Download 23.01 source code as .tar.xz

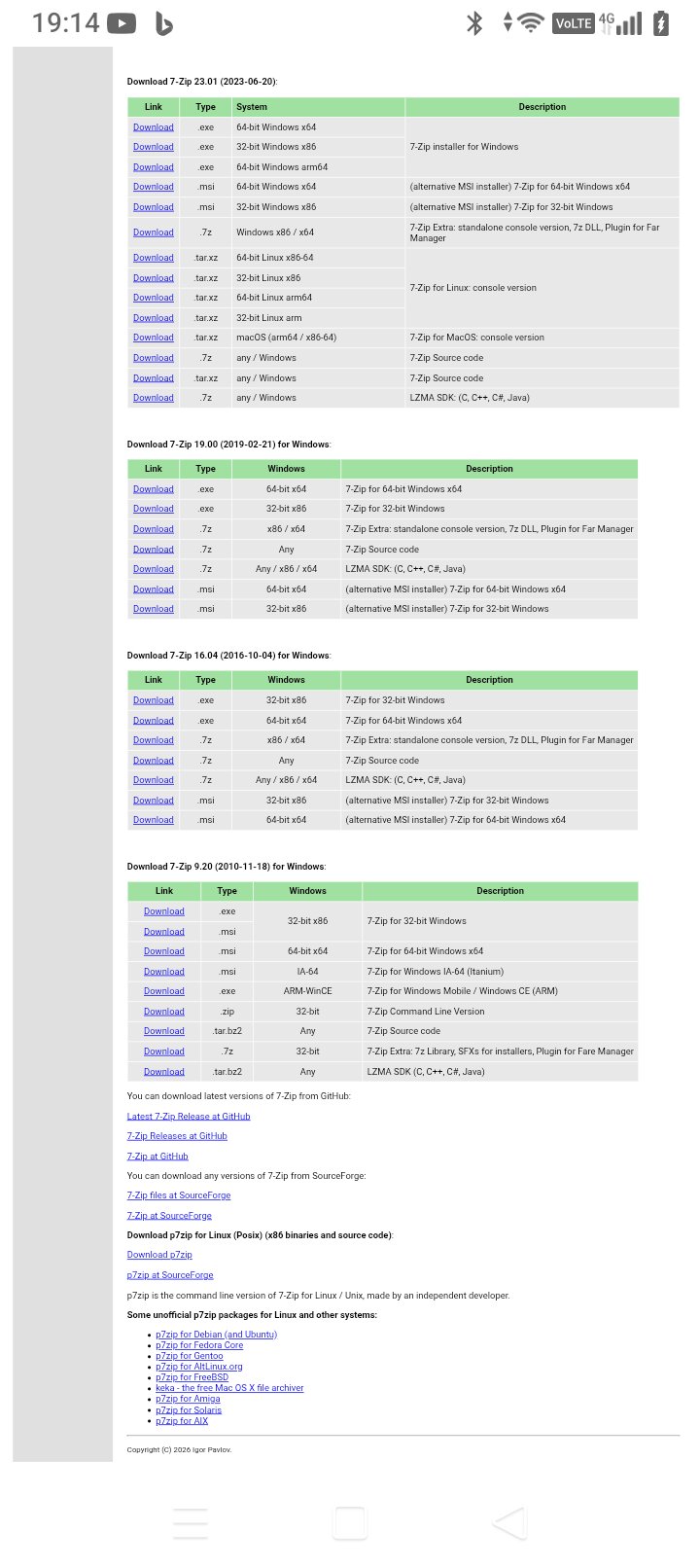154,378
